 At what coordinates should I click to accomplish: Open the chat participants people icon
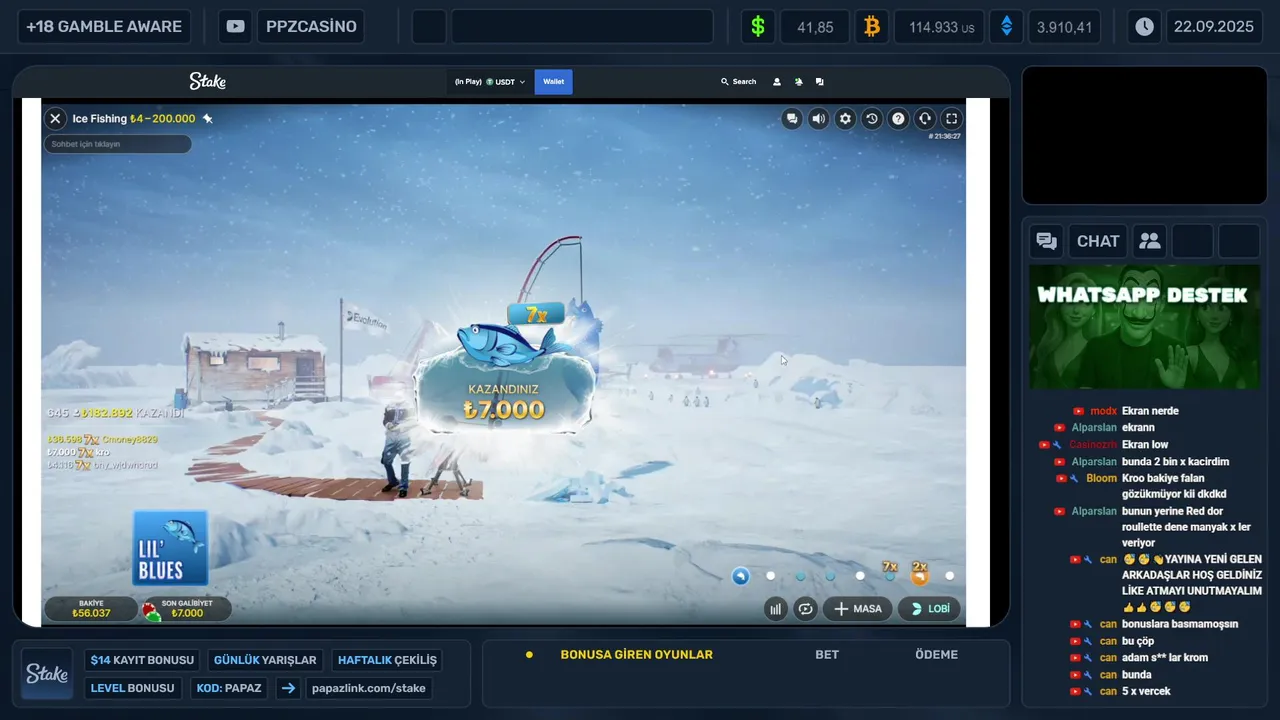tap(1150, 241)
